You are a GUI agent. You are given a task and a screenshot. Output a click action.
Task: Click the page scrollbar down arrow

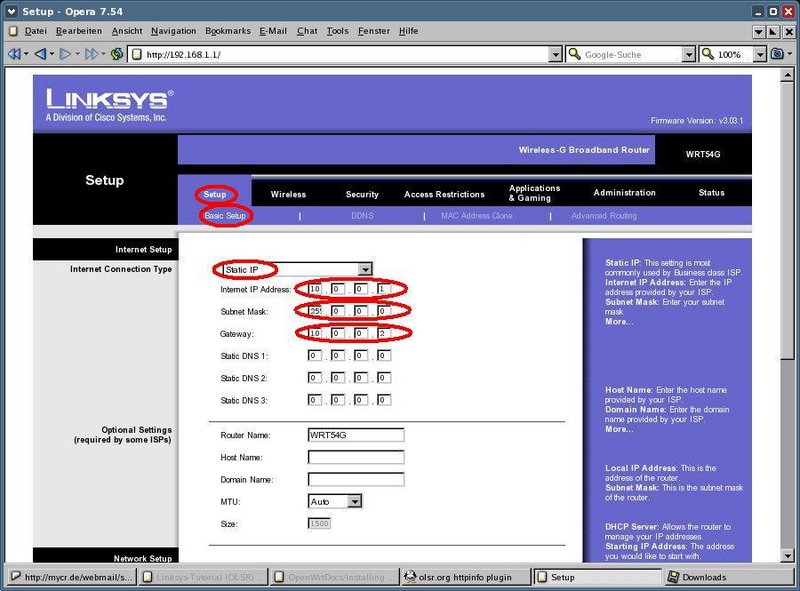[x=787, y=555]
